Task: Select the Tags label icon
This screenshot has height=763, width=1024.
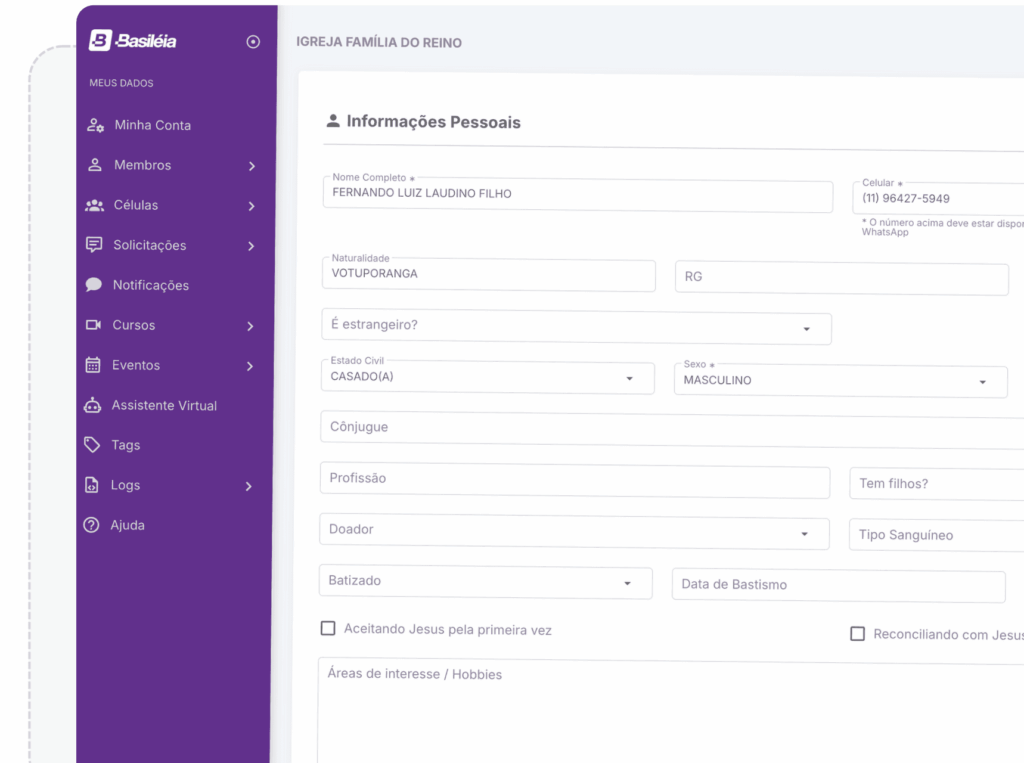Action: click(x=92, y=445)
